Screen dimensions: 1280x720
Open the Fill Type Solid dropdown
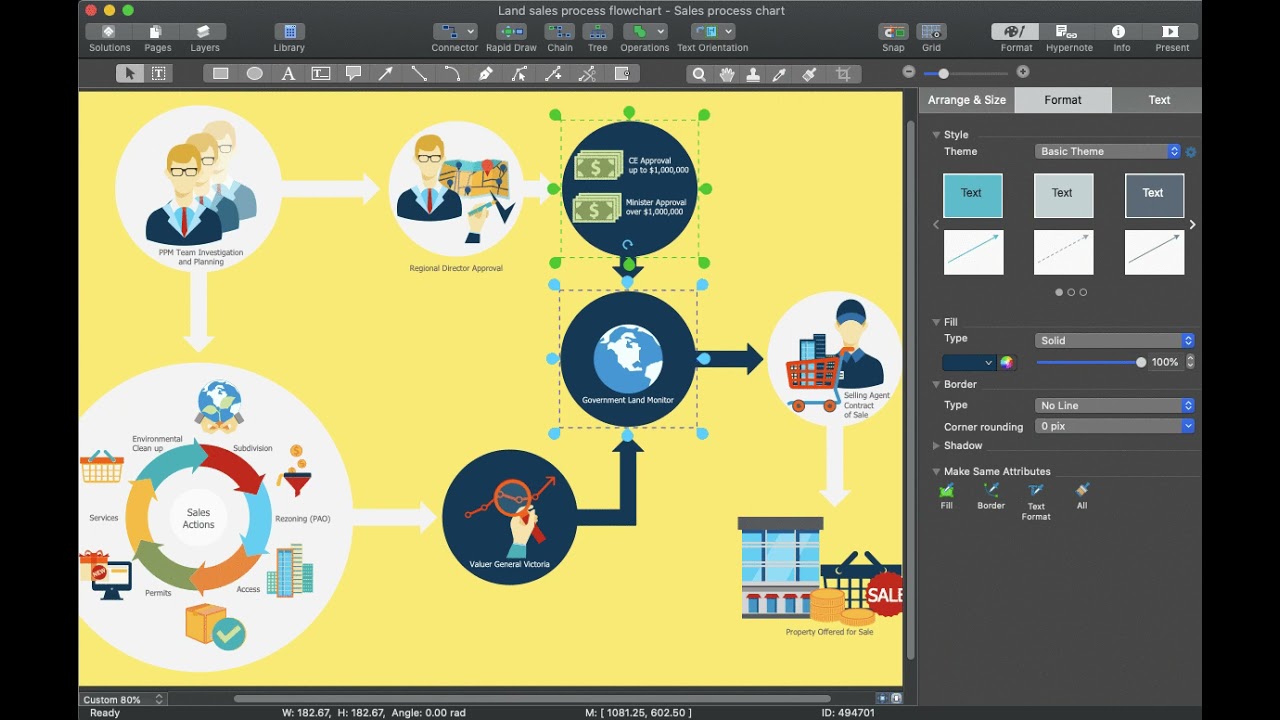(1115, 341)
